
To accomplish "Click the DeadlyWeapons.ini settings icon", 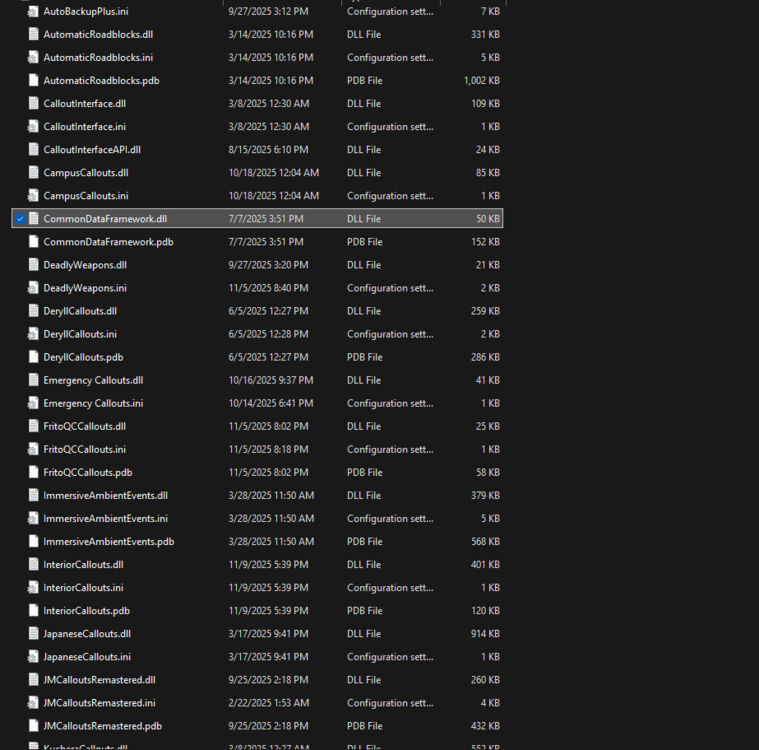I will tap(33, 288).
